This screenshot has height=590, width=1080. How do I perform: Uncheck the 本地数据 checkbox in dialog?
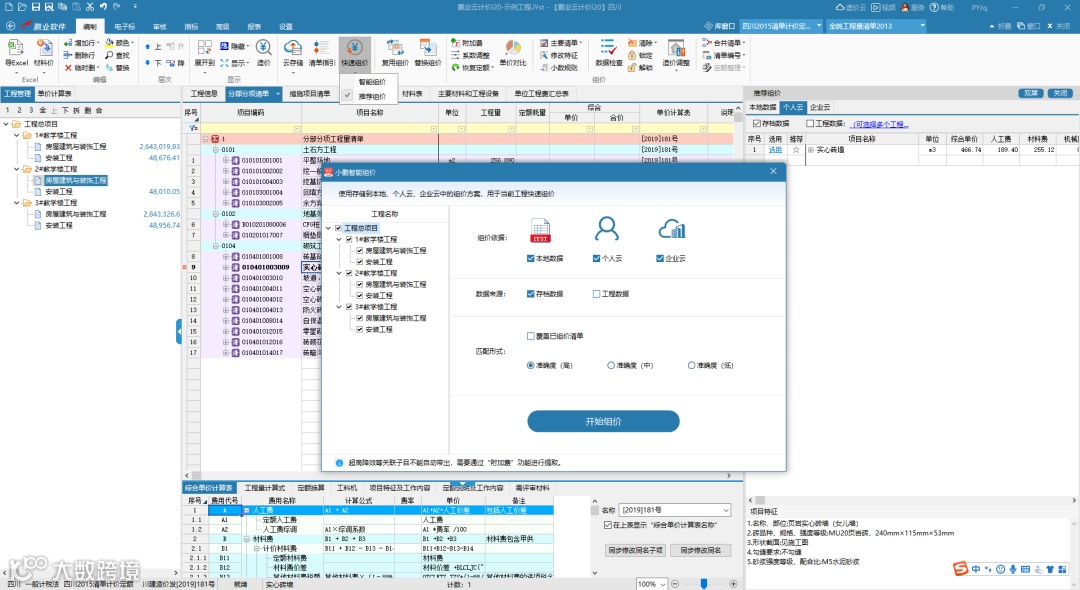pos(530,258)
